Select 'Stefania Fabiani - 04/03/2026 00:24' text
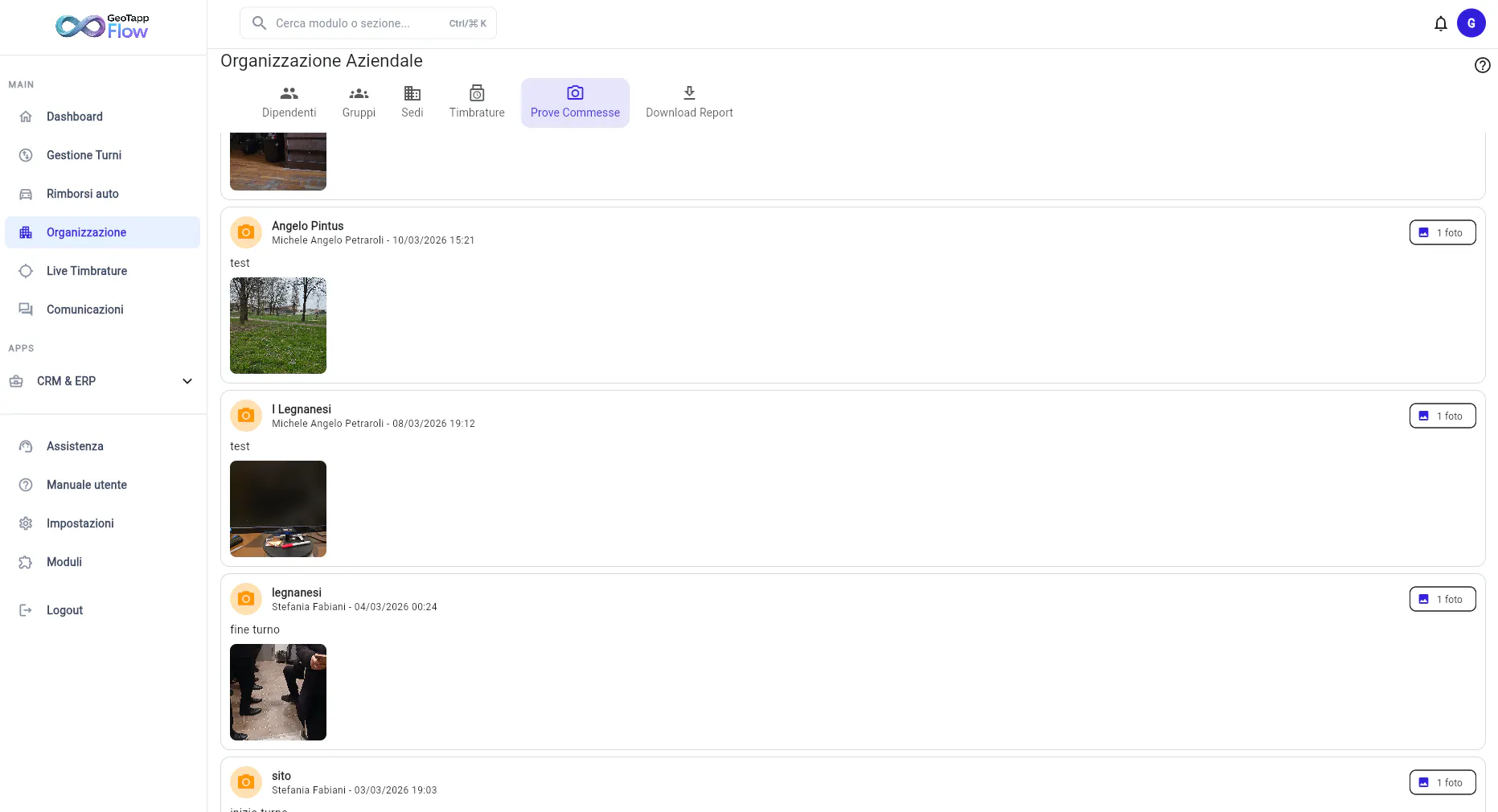1498x812 pixels. [354, 607]
